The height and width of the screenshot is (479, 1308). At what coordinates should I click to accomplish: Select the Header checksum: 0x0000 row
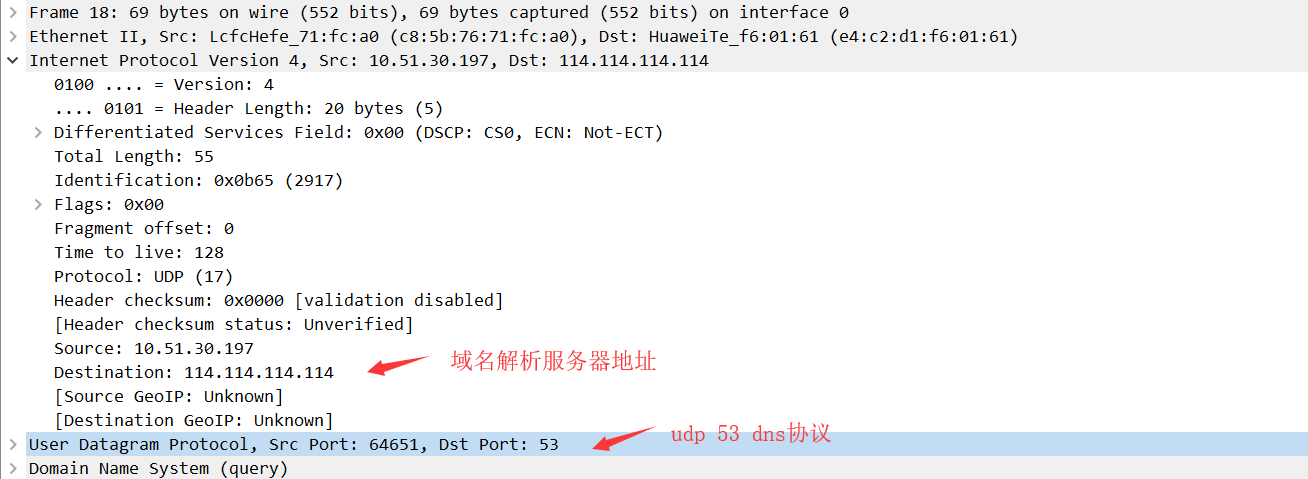(x=278, y=301)
